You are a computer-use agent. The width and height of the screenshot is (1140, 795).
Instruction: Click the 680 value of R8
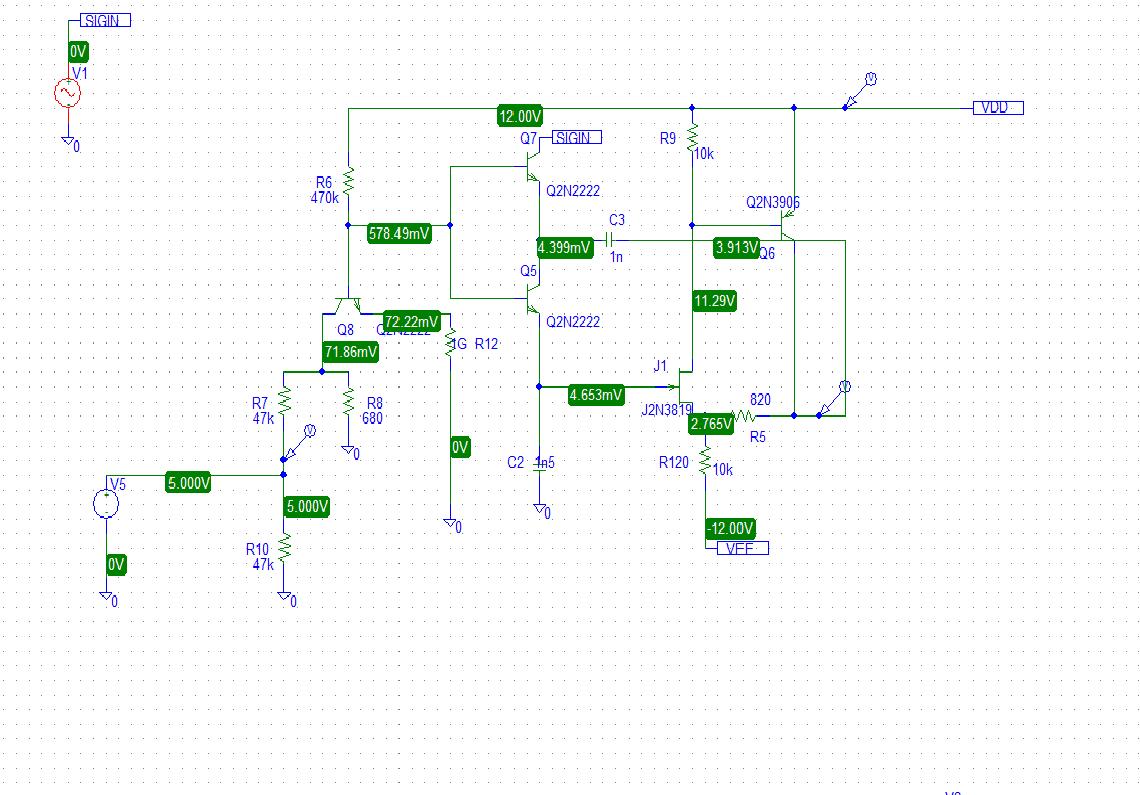click(372, 418)
